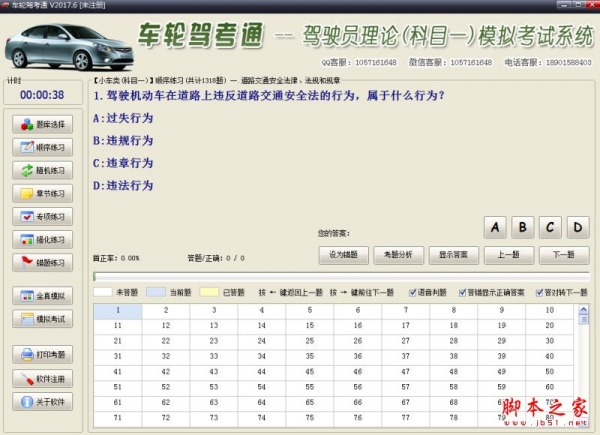Open 章节练习 chapter practice

pos(42,194)
